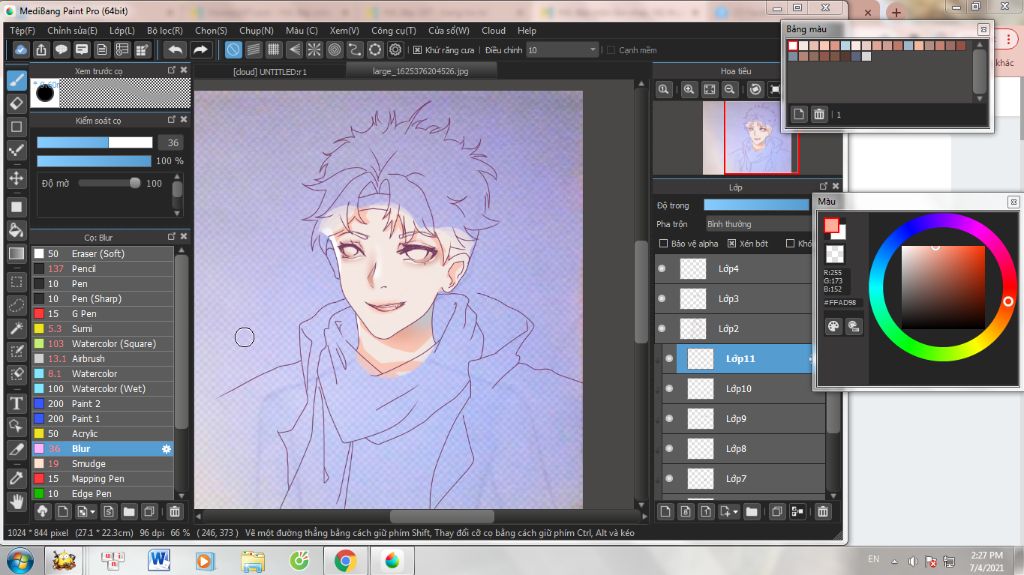1024x575 pixels.
Task: Pick a color in the saturation square
Action: (943, 288)
